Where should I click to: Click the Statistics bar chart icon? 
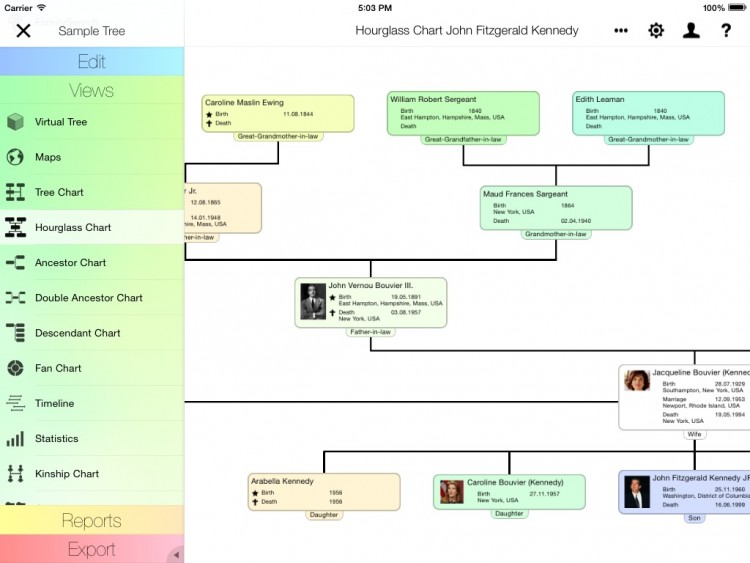(15, 438)
